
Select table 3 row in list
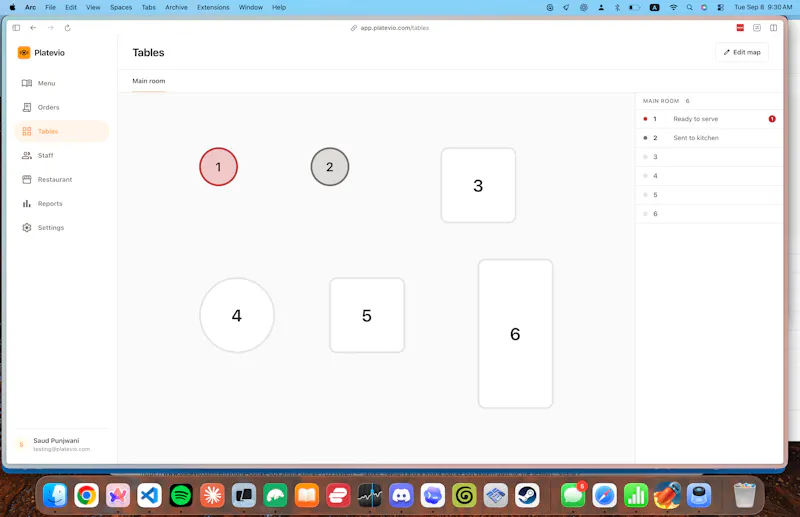coord(709,157)
